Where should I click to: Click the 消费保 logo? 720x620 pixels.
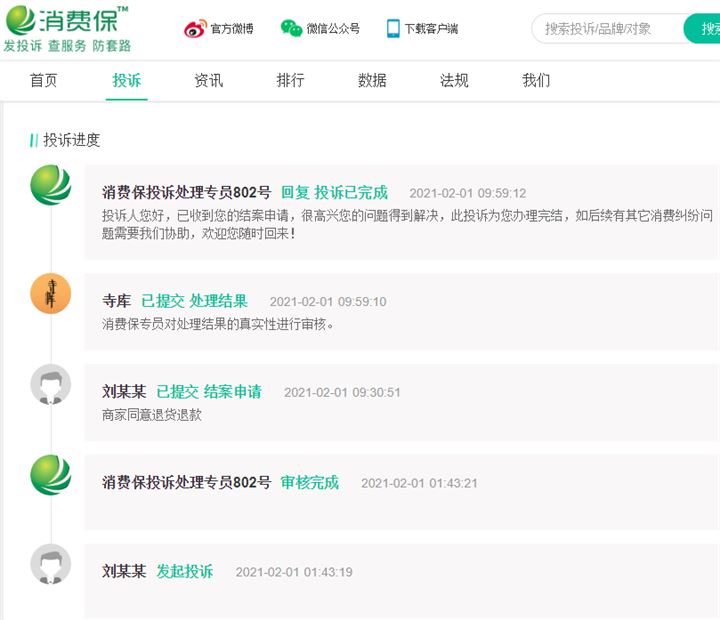tap(67, 28)
